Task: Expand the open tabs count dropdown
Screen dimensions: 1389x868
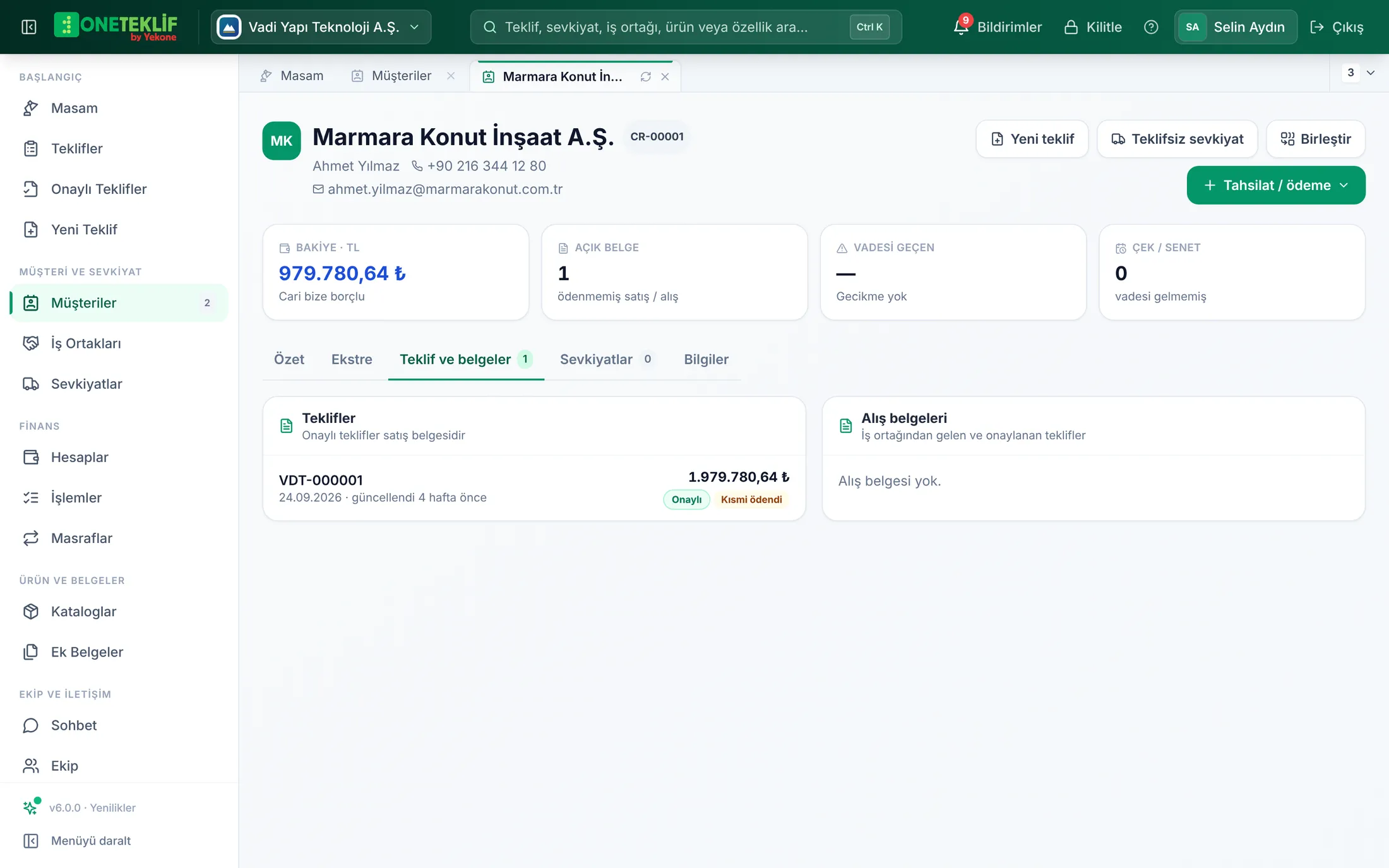Action: [1359, 73]
